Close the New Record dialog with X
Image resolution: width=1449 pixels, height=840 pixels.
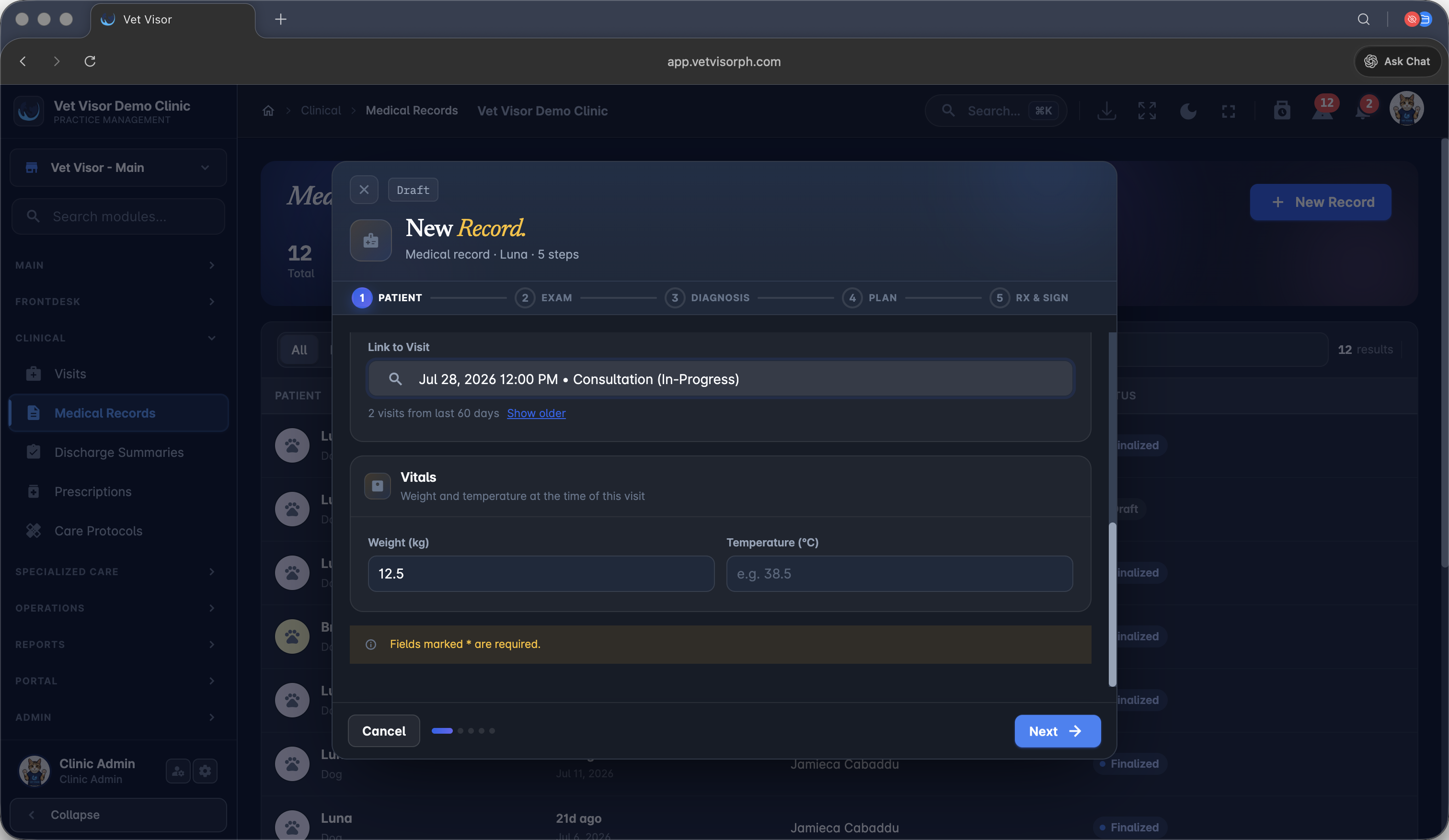click(x=364, y=190)
